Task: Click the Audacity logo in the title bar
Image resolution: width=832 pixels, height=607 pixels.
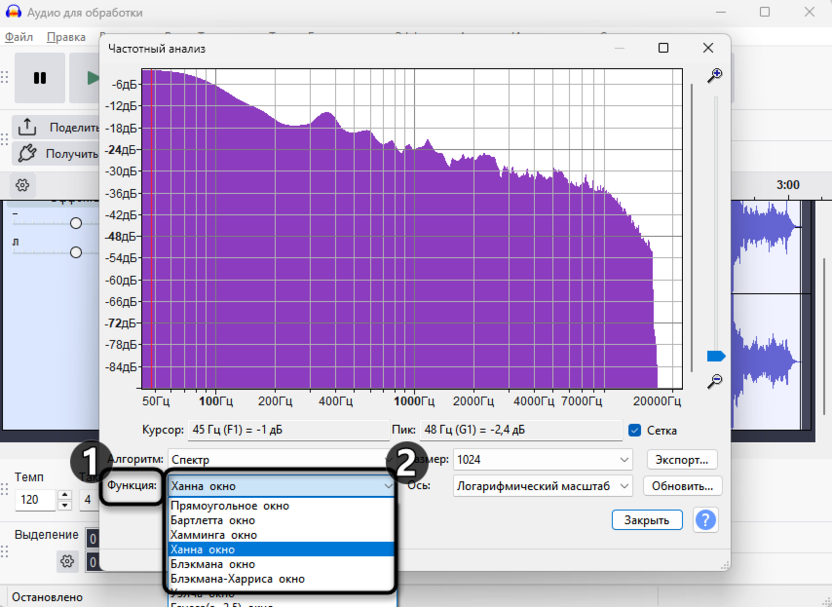Action: click(13, 12)
